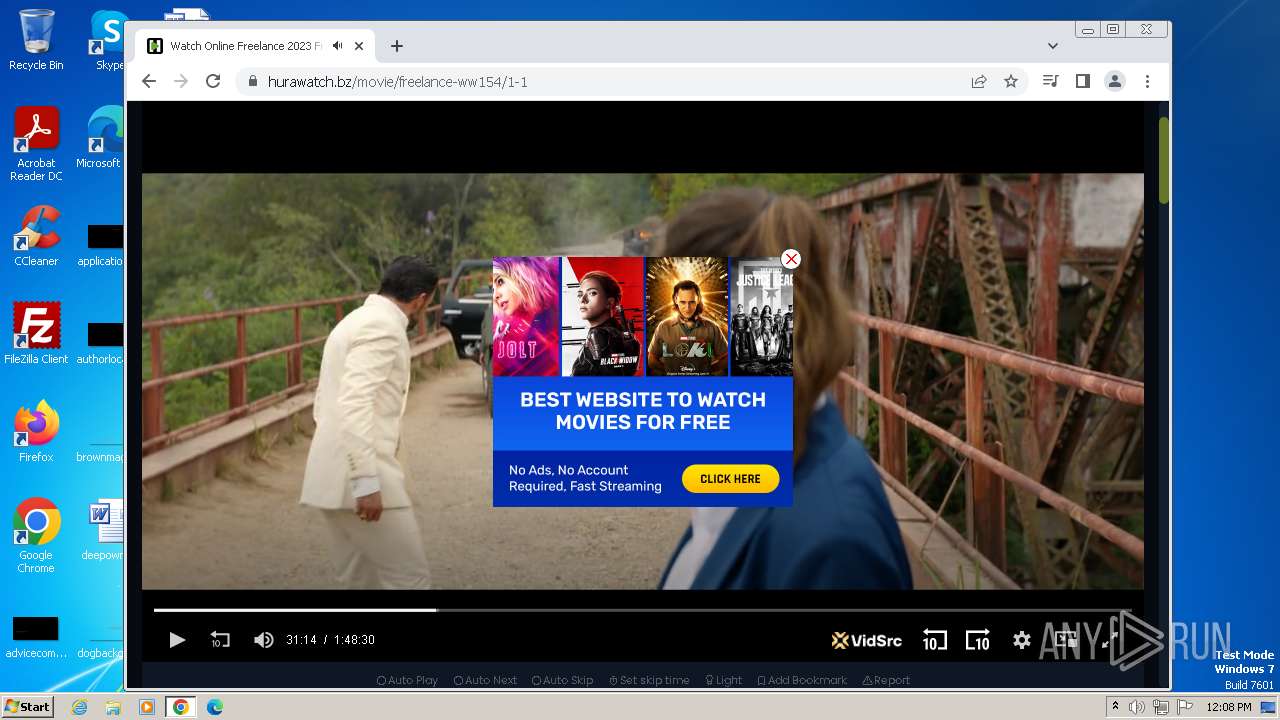Click the 'Best website to watch movies' banner text
This screenshot has width=1280, height=720.
click(x=643, y=411)
